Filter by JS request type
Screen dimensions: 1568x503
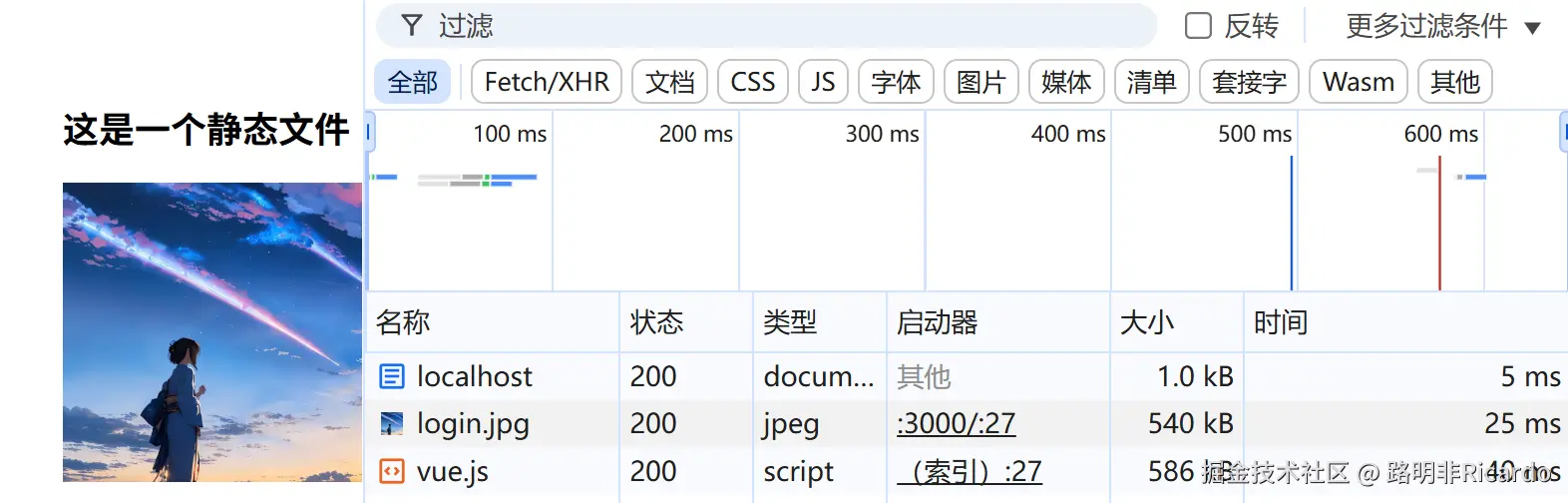tap(823, 82)
